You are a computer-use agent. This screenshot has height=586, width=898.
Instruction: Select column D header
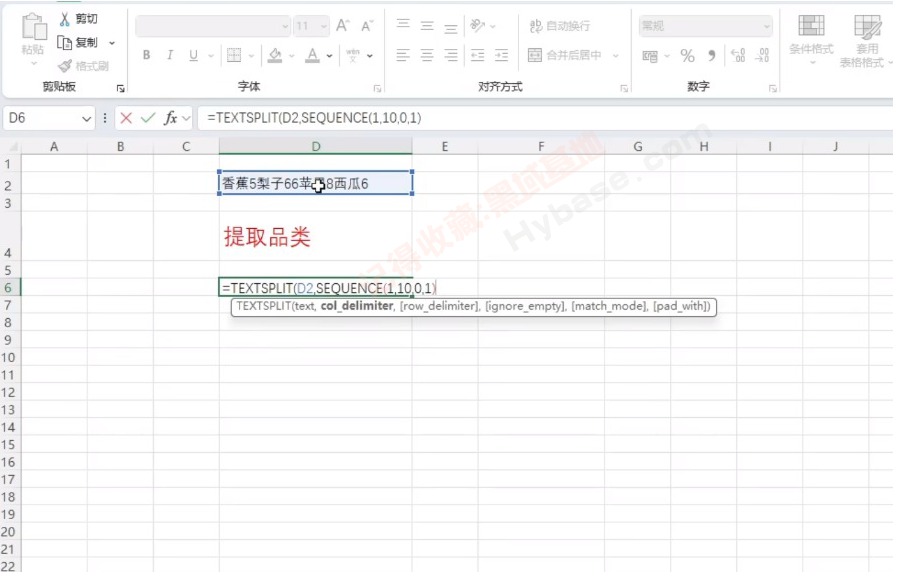[316, 147]
